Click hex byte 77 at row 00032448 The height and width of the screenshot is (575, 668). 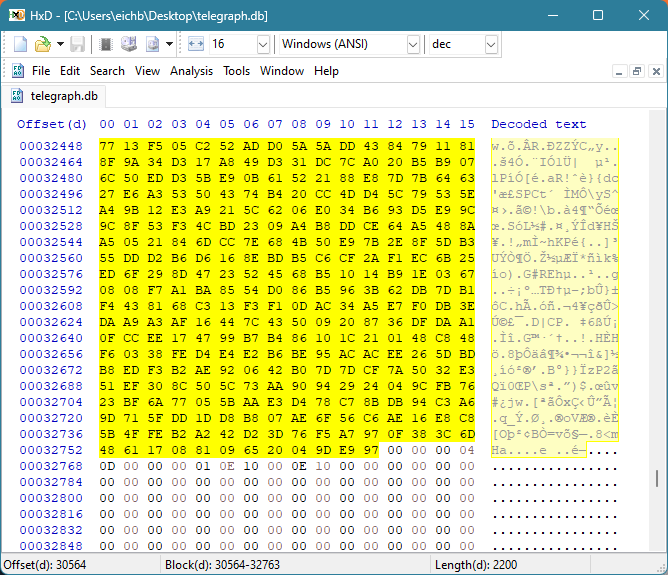(x=107, y=146)
